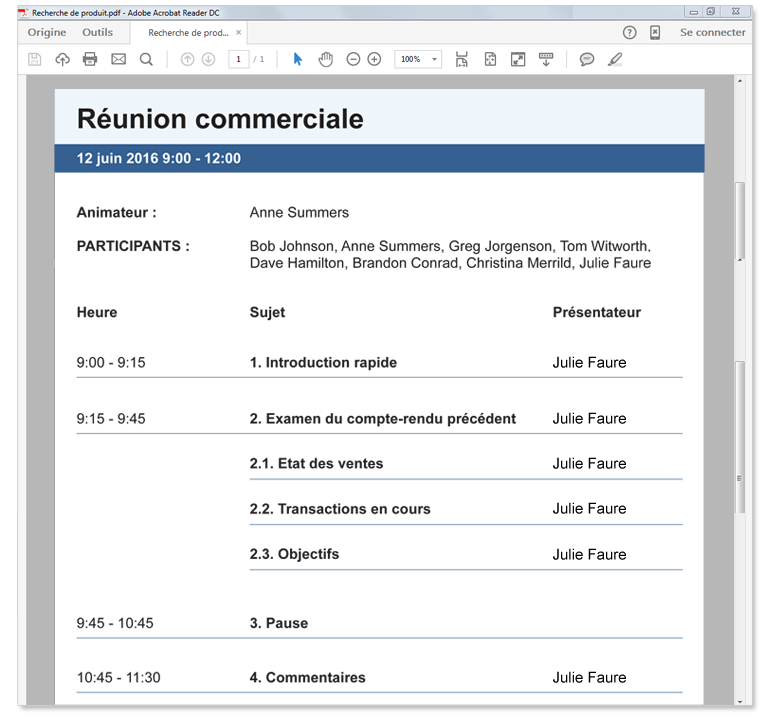Viewport: 770px width, 727px height.
Task: Click the Présentateur column header
Action: (597, 312)
